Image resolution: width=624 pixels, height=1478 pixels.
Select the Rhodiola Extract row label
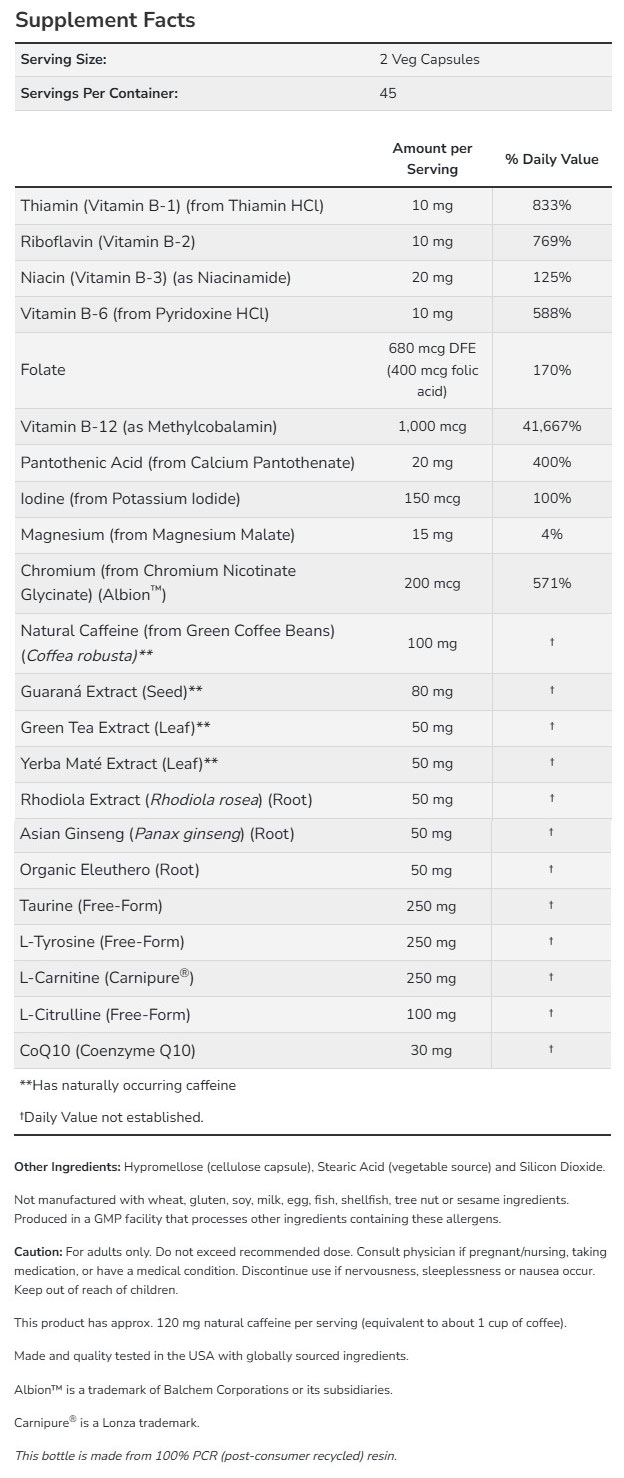(x=149, y=798)
